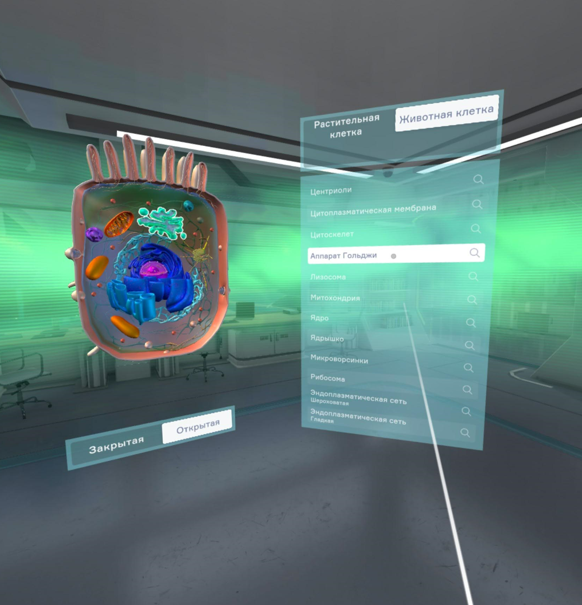Click magnifier icon beside Микроворсинки
The image size is (582, 605).
(x=468, y=368)
